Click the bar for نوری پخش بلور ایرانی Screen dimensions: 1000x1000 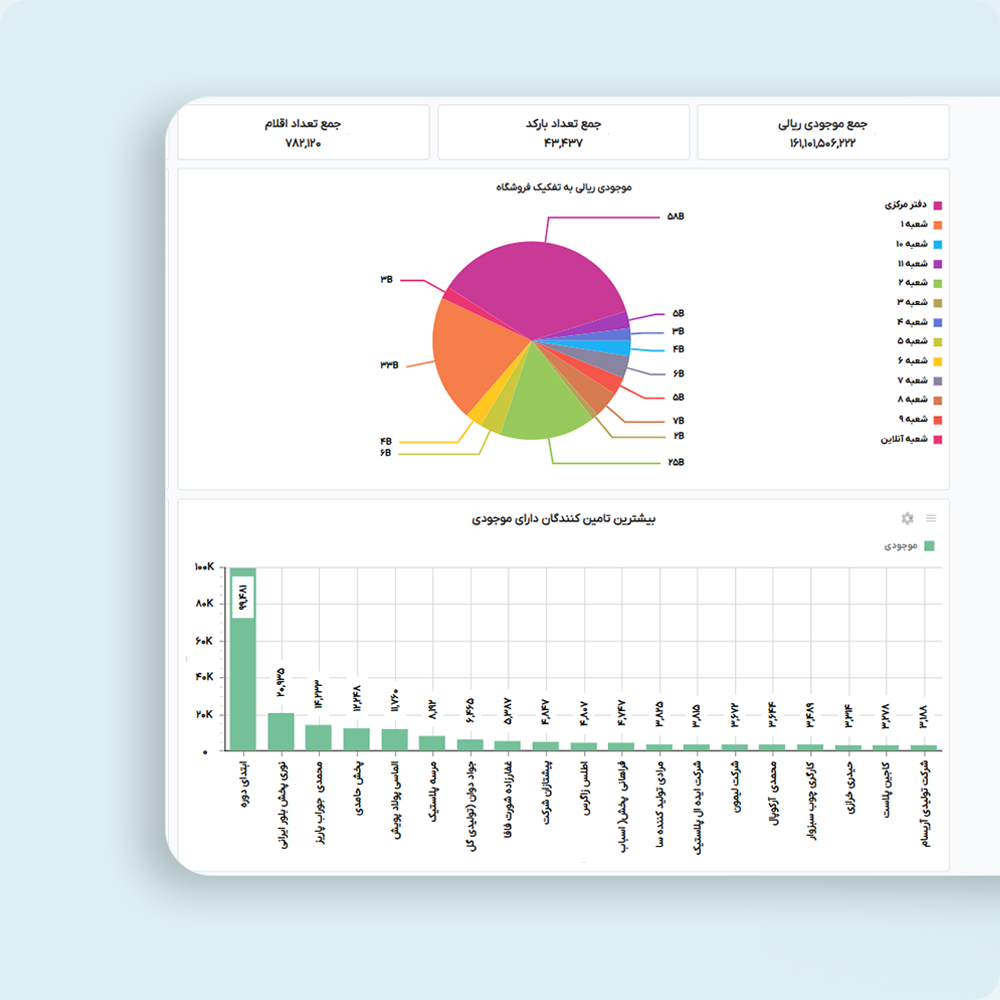[x=281, y=732]
